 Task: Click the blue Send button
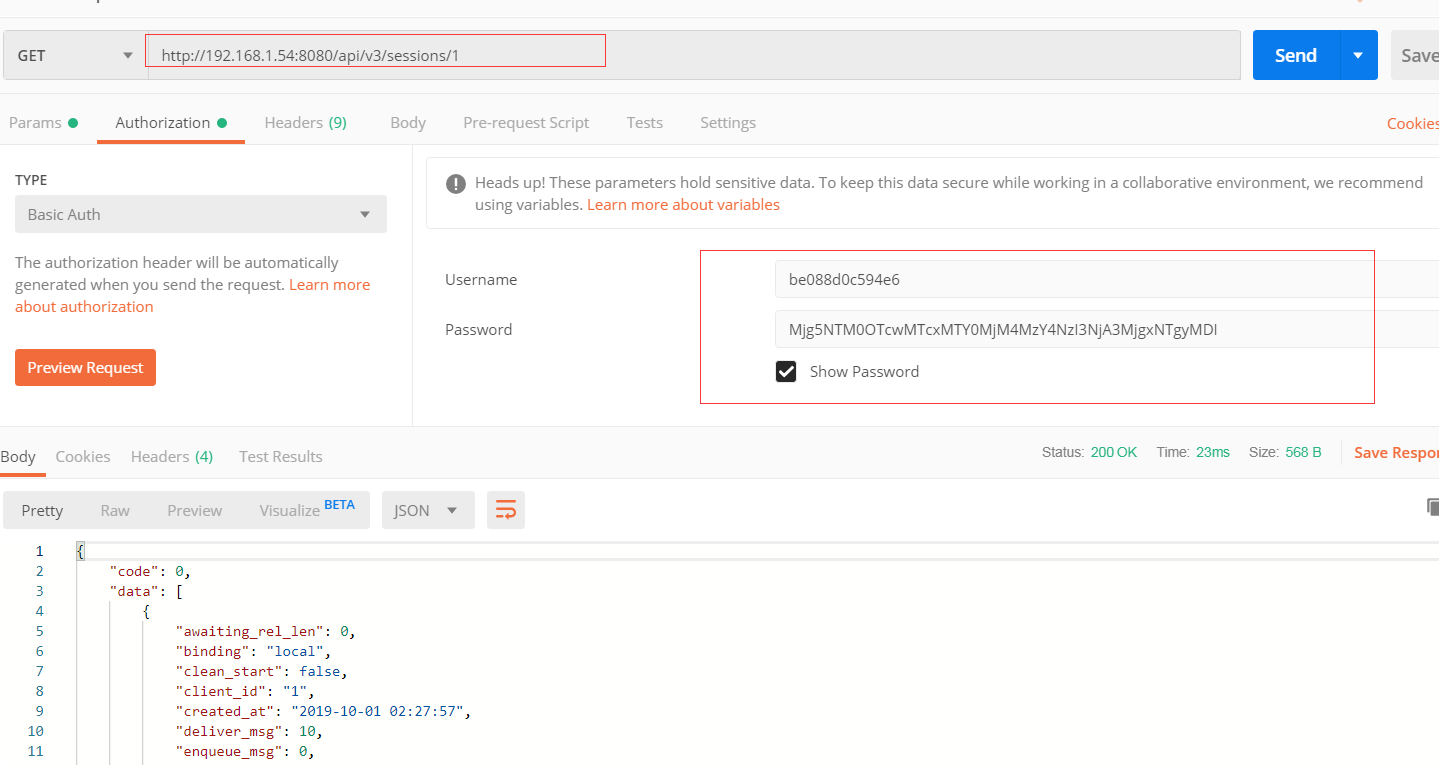pyautogui.click(x=1295, y=56)
